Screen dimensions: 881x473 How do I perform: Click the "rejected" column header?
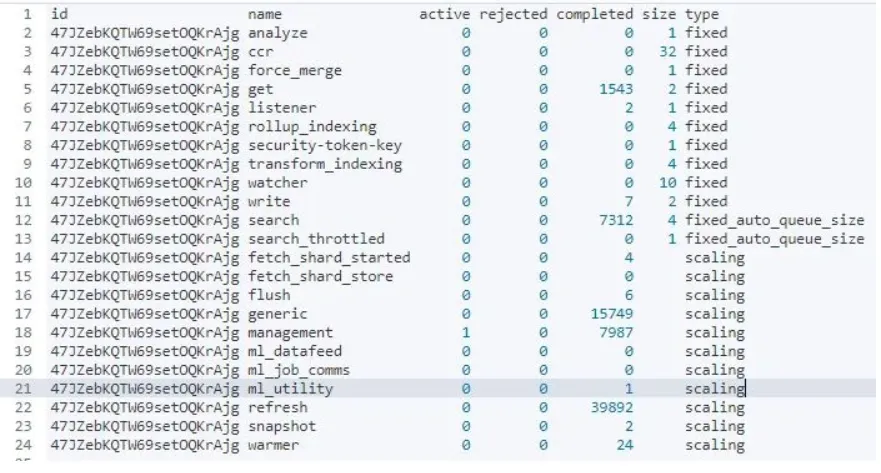(x=513, y=14)
